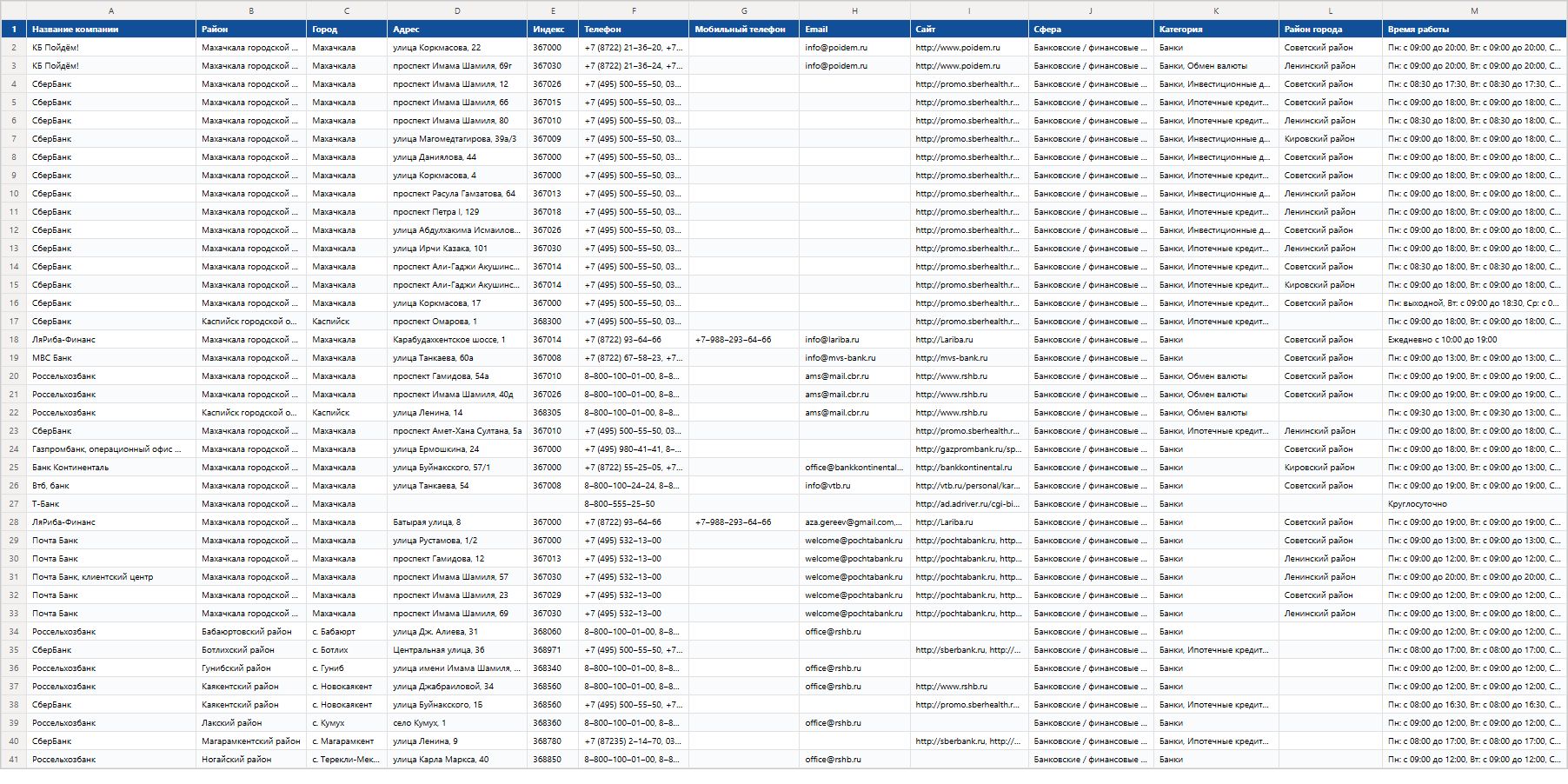Click the 'Банк Континенталь' company cell
This screenshot has width=1568, height=784.
pos(111,468)
